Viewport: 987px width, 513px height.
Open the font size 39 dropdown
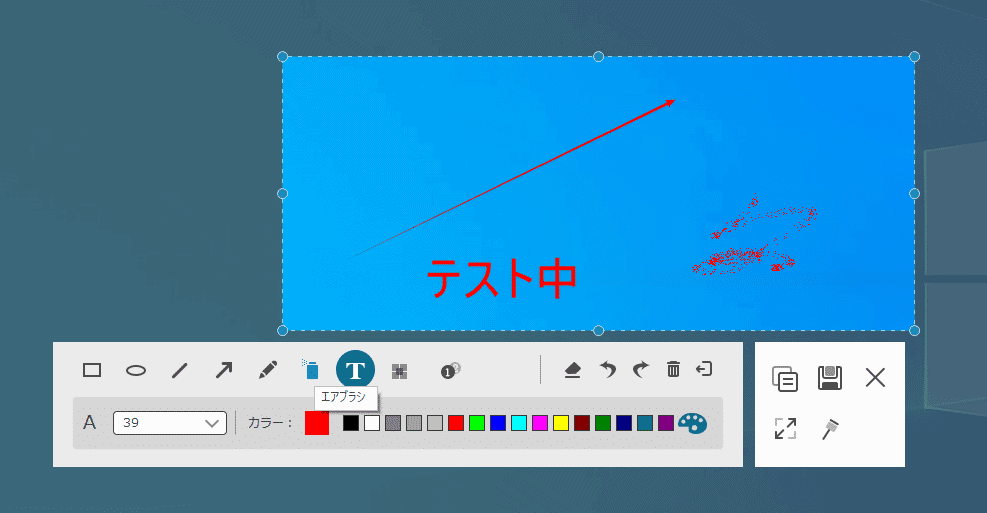tap(170, 423)
